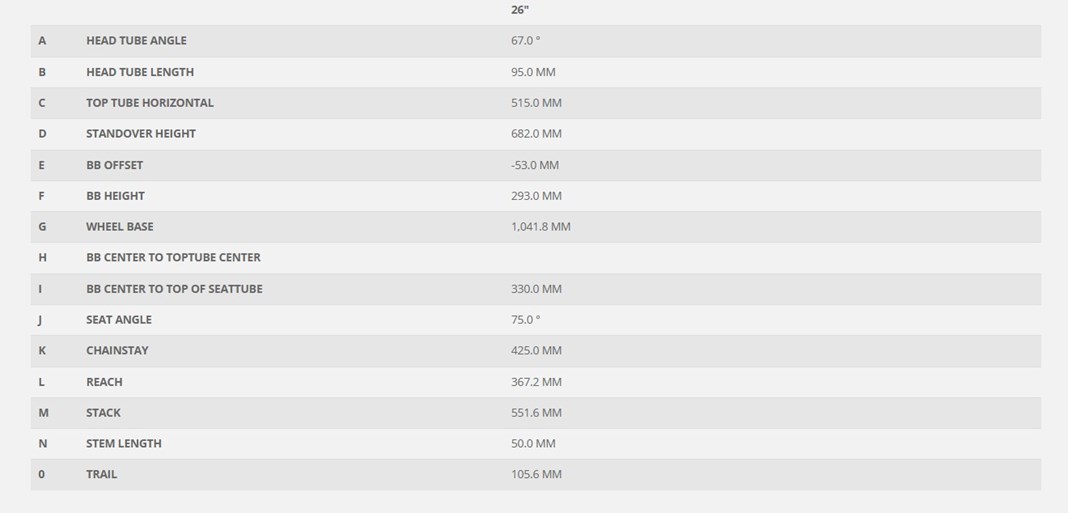The image size is (1068, 513).
Task: Select the Head Tube Angle row label
Action: pos(136,40)
